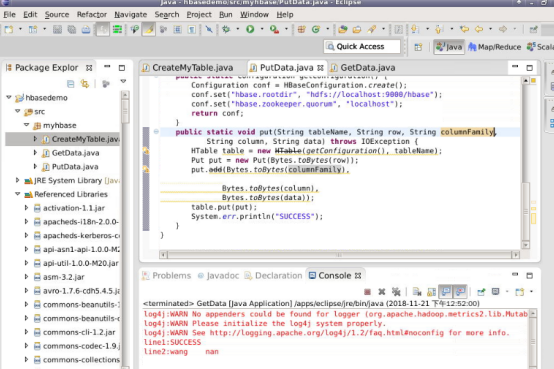Viewport: 554px width, 369px height.
Task: Click the Save All toolbar icon
Action: pos(72,29)
